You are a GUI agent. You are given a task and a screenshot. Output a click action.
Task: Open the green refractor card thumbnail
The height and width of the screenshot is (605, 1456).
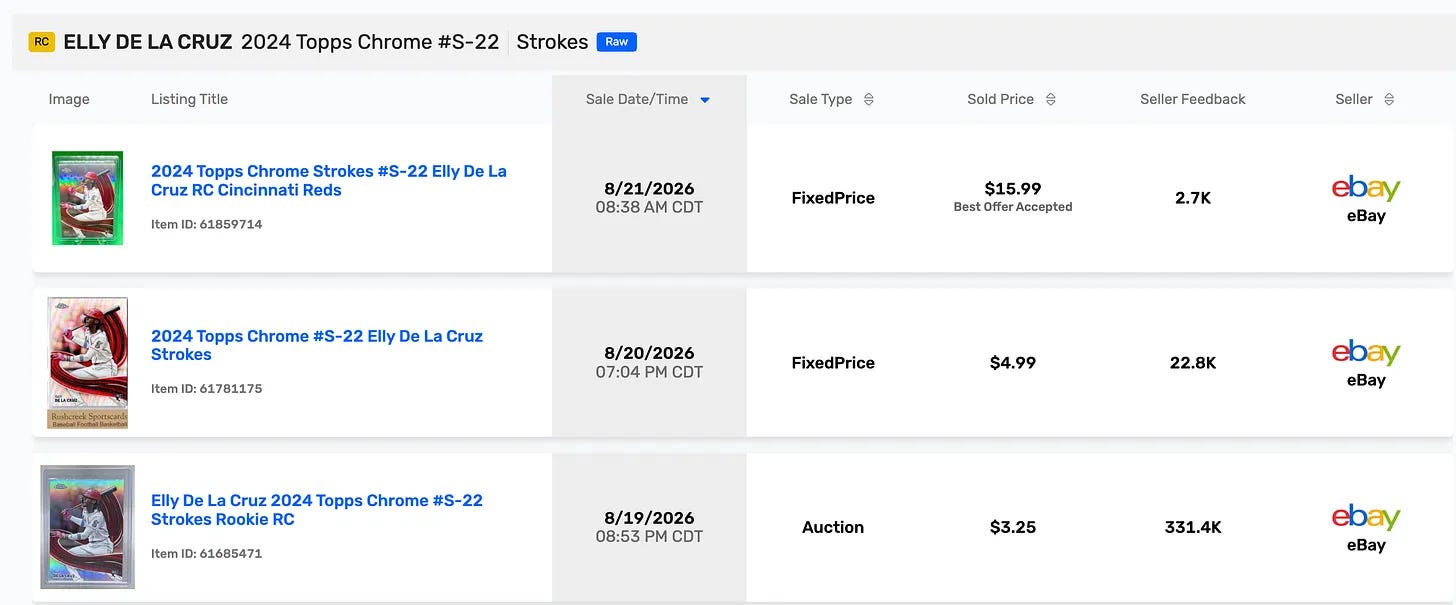click(87, 198)
